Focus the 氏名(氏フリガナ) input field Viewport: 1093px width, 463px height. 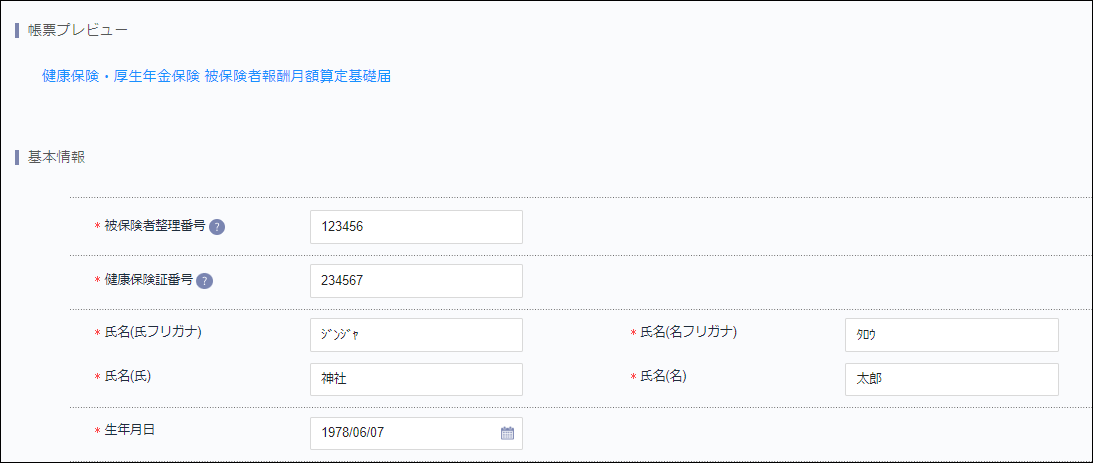click(x=416, y=335)
